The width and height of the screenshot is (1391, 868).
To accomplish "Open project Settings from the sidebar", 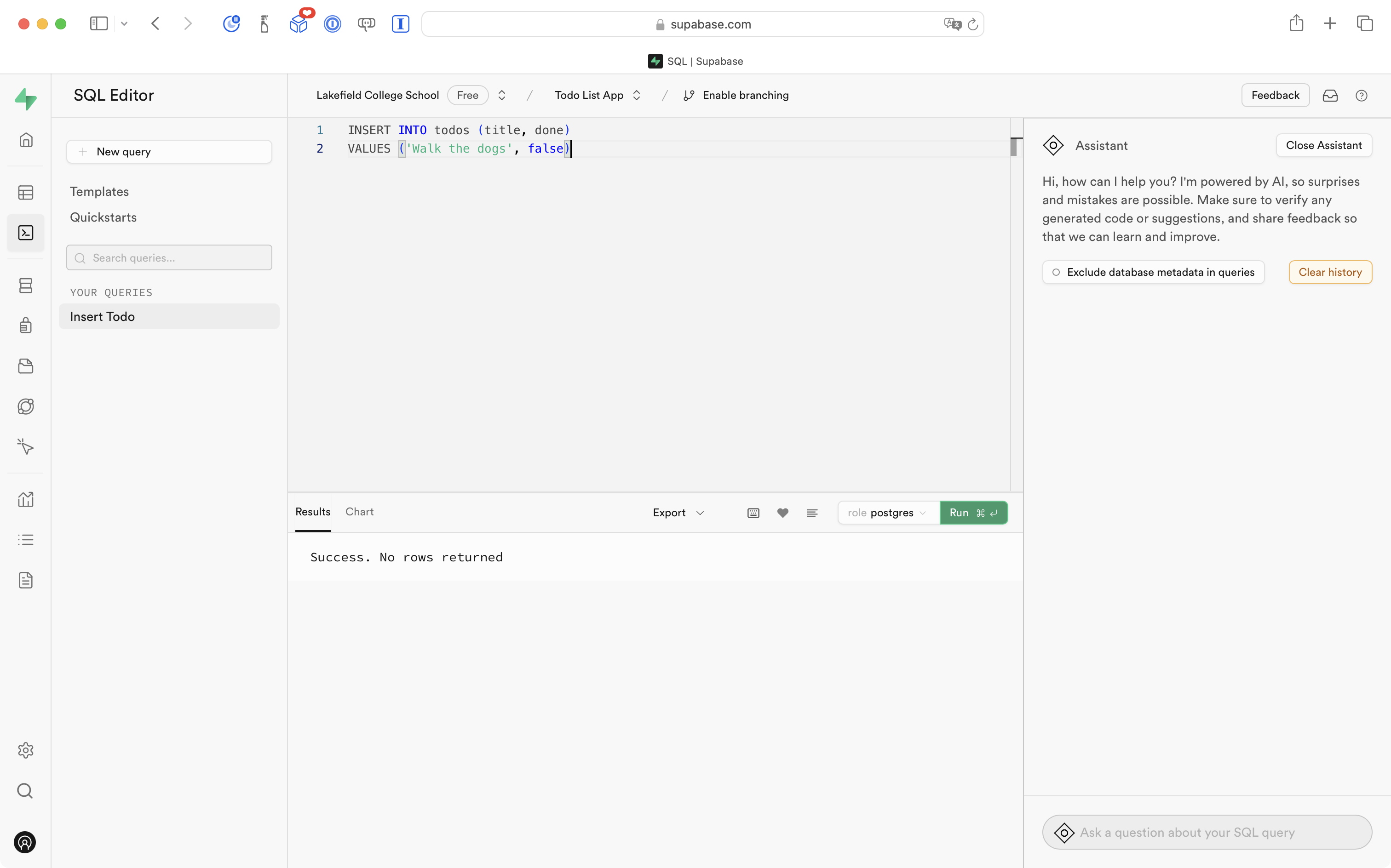I will tap(26, 750).
